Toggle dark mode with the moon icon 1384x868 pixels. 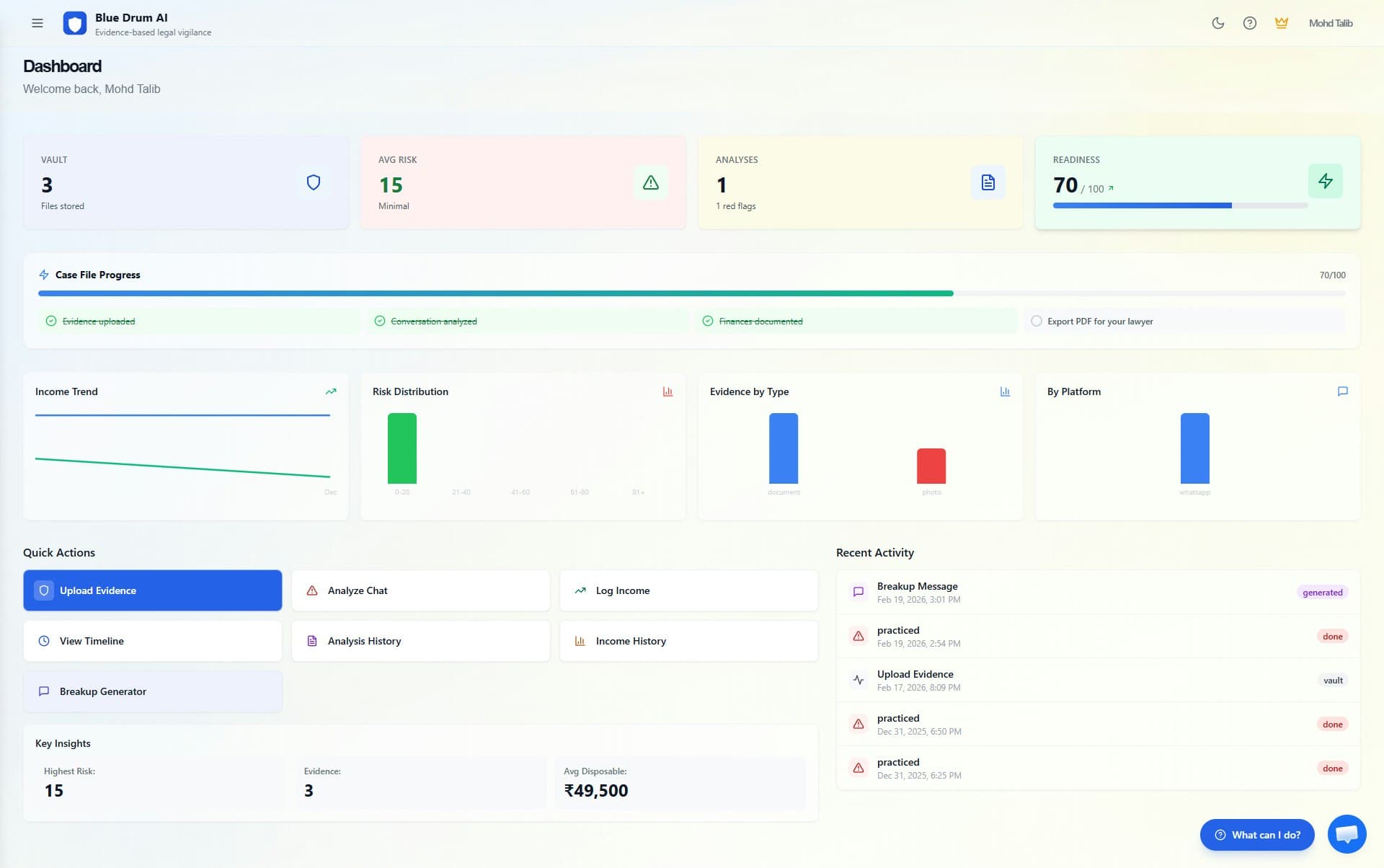click(1217, 23)
